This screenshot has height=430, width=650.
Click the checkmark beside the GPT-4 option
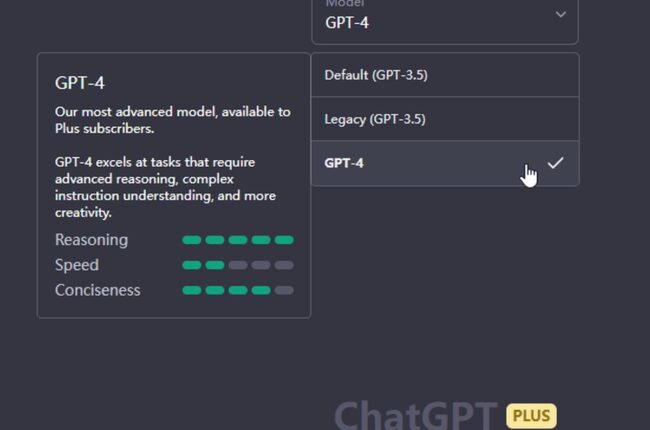556,163
